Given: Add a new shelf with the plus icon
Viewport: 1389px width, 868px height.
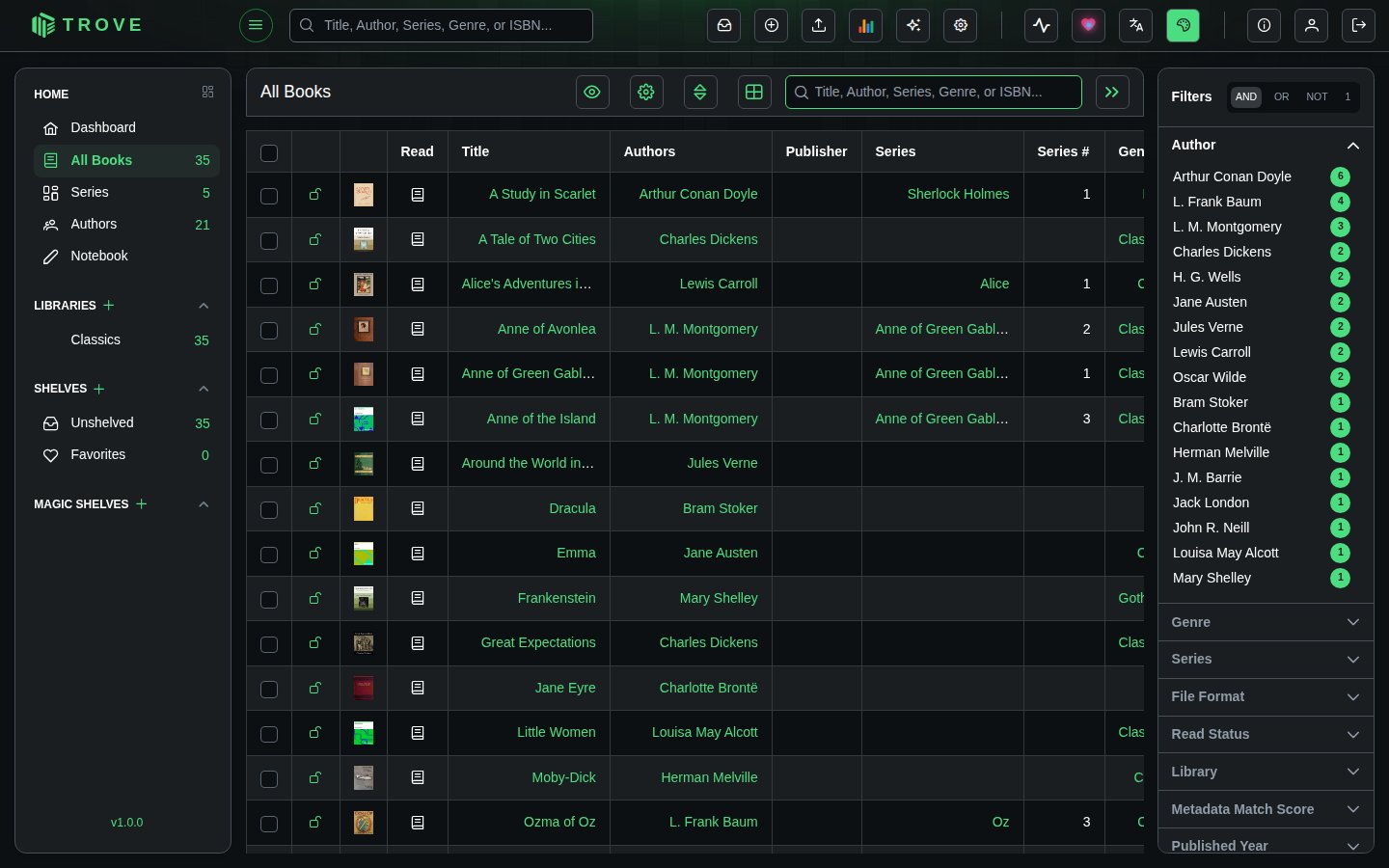Looking at the screenshot, I should 99,389.
